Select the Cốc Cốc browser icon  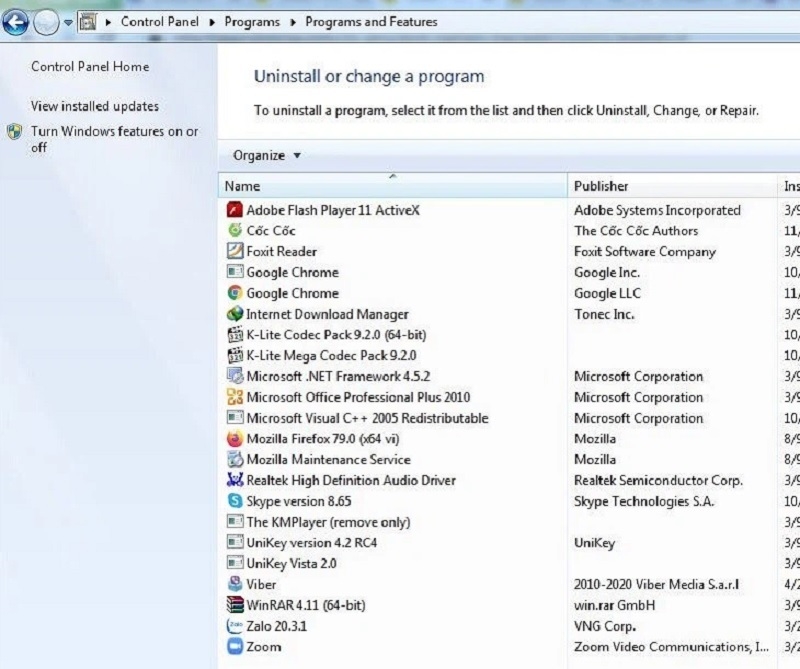click(234, 231)
